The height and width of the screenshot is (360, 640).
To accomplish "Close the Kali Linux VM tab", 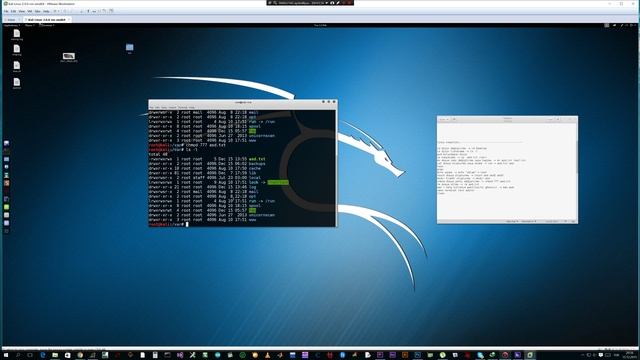I will [x=69, y=20].
